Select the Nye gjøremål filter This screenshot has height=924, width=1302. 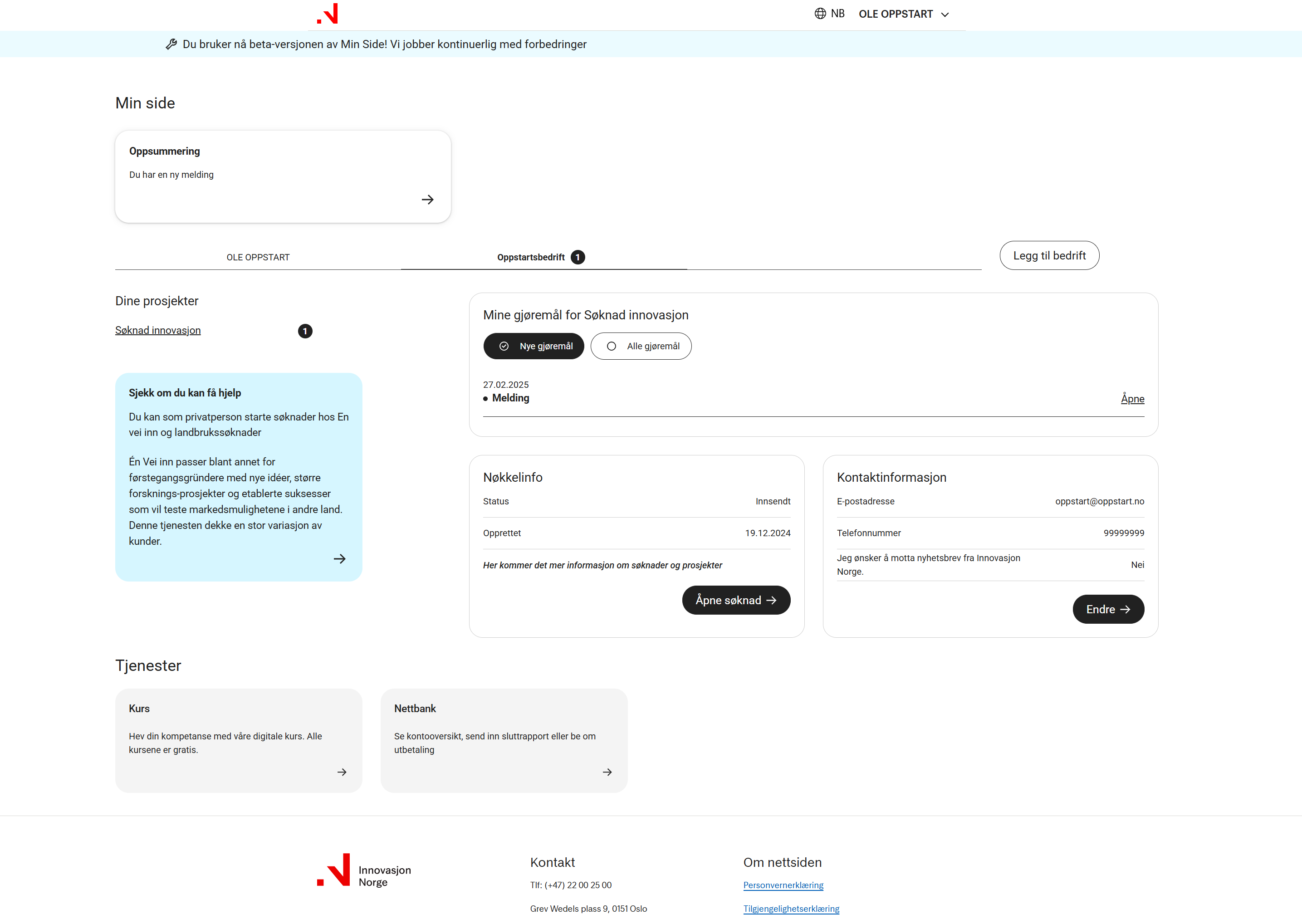[x=534, y=346]
